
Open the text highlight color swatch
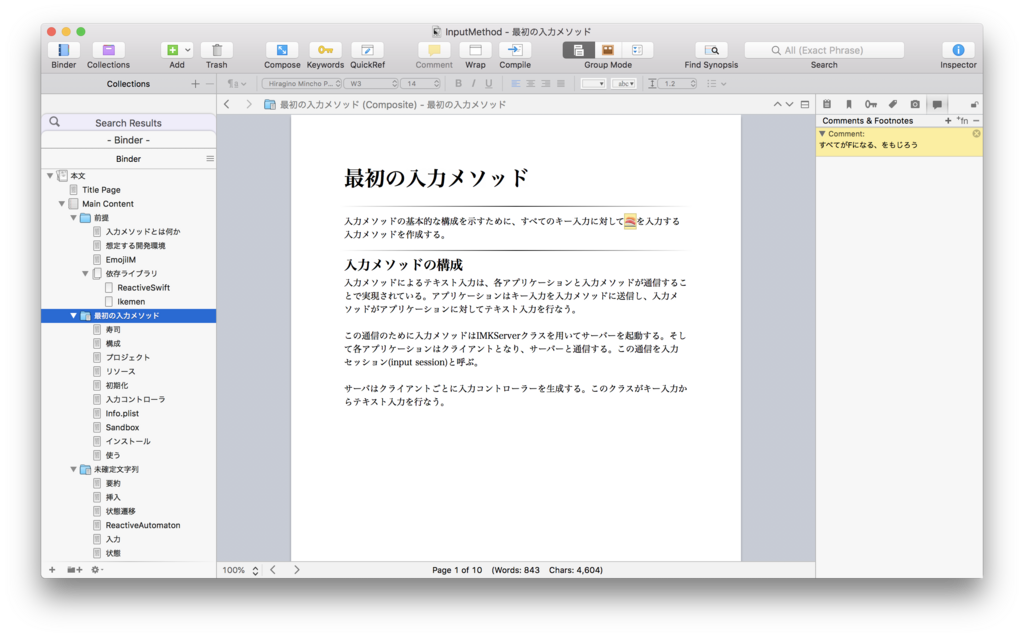pos(594,83)
